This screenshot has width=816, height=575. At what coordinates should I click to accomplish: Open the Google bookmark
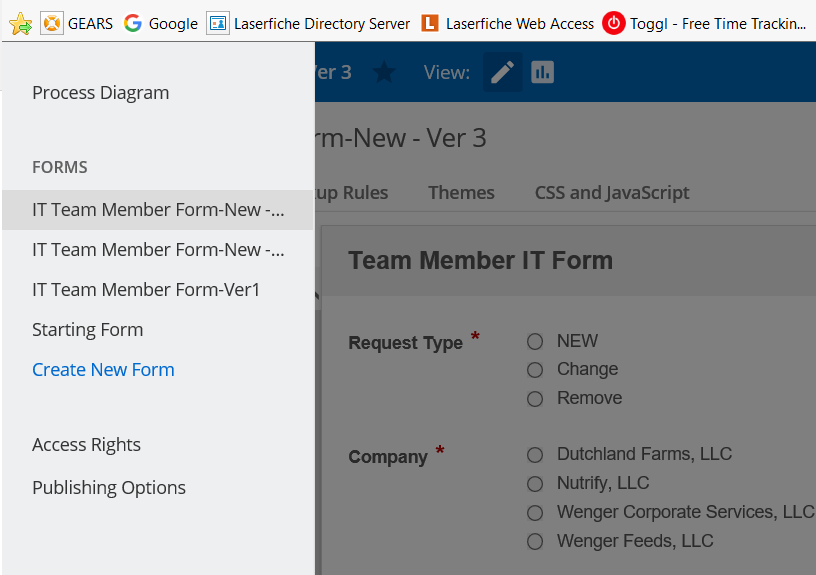[x=161, y=23]
